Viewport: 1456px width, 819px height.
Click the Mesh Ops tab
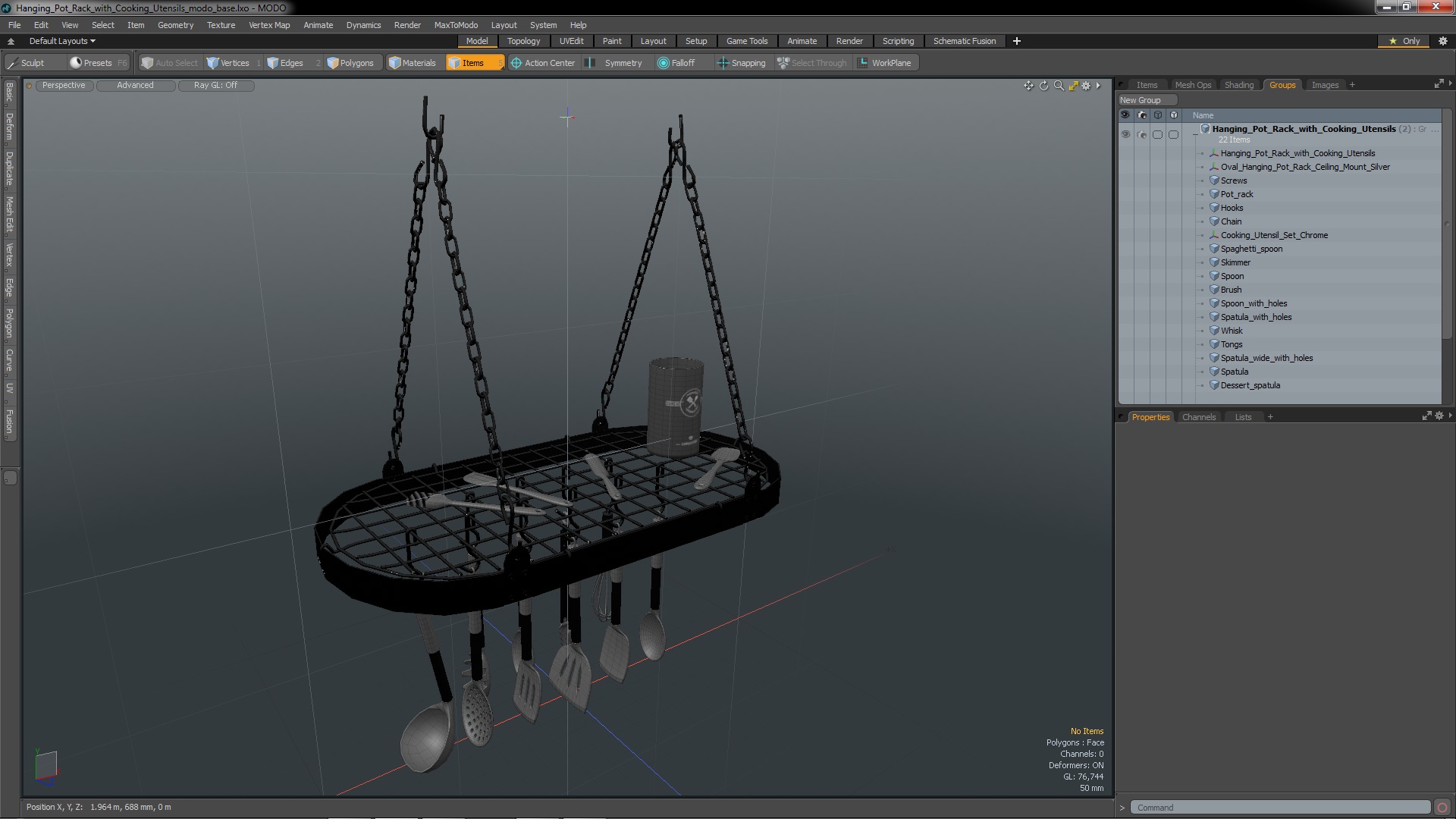tap(1192, 85)
